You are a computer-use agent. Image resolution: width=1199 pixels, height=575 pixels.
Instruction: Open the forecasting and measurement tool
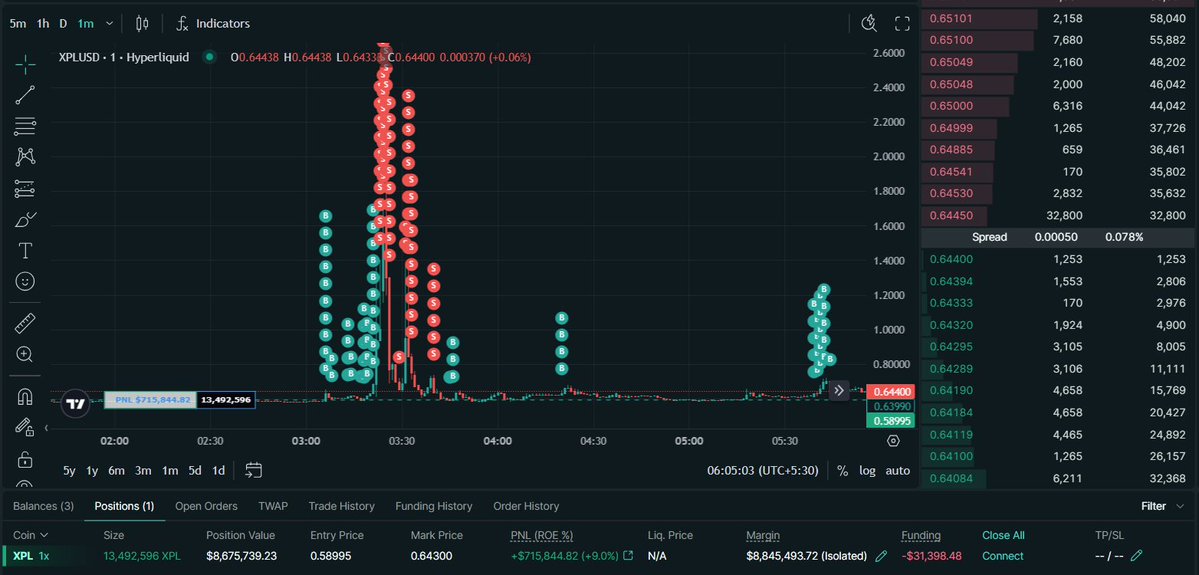(x=25, y=188)
